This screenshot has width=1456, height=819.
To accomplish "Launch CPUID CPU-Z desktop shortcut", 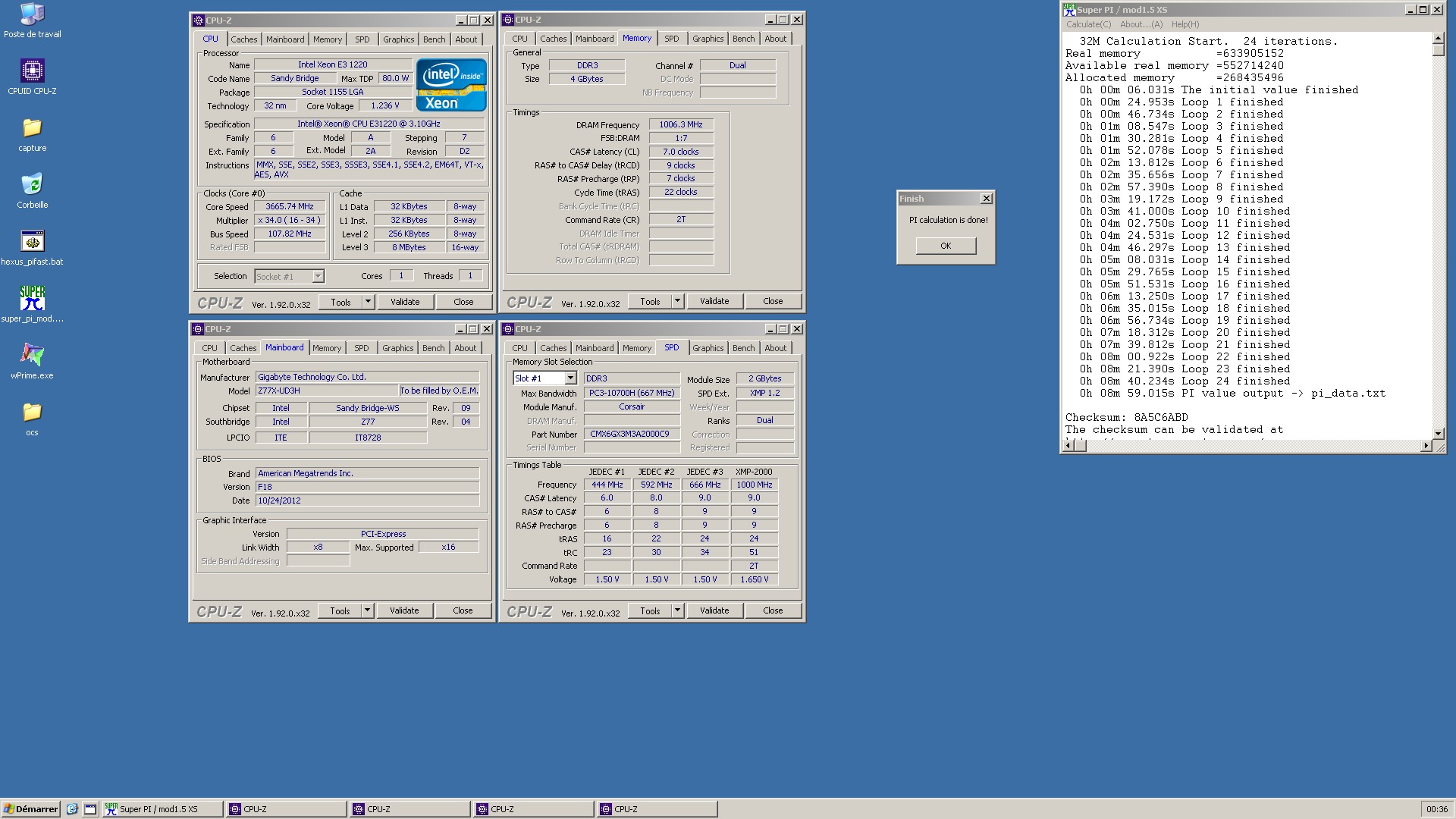I will [x=32, y=77].
